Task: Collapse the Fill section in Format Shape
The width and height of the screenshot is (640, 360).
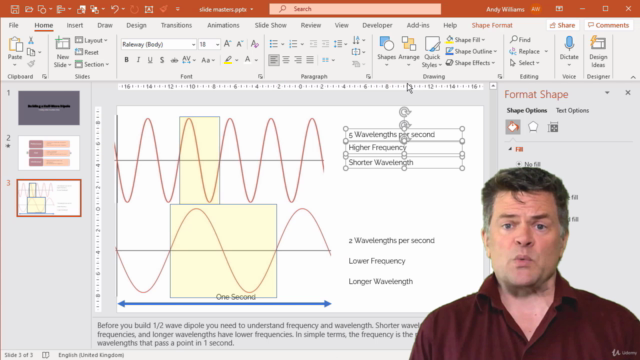Action: click(510, 149)
